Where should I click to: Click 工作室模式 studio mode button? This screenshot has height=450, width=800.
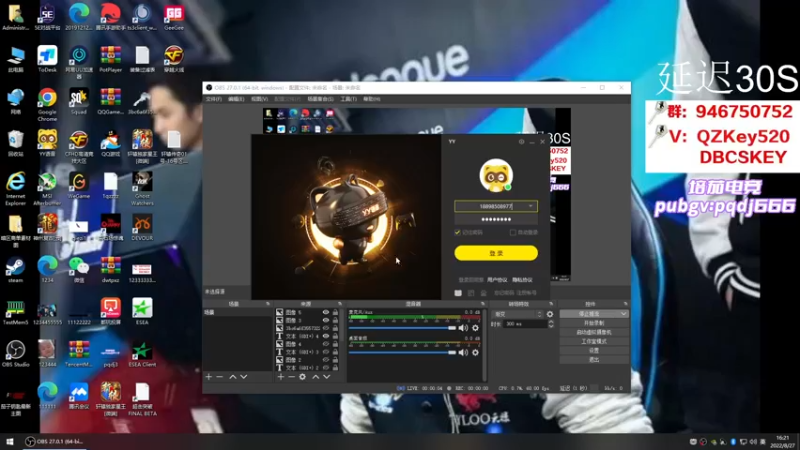click(594, 341)
